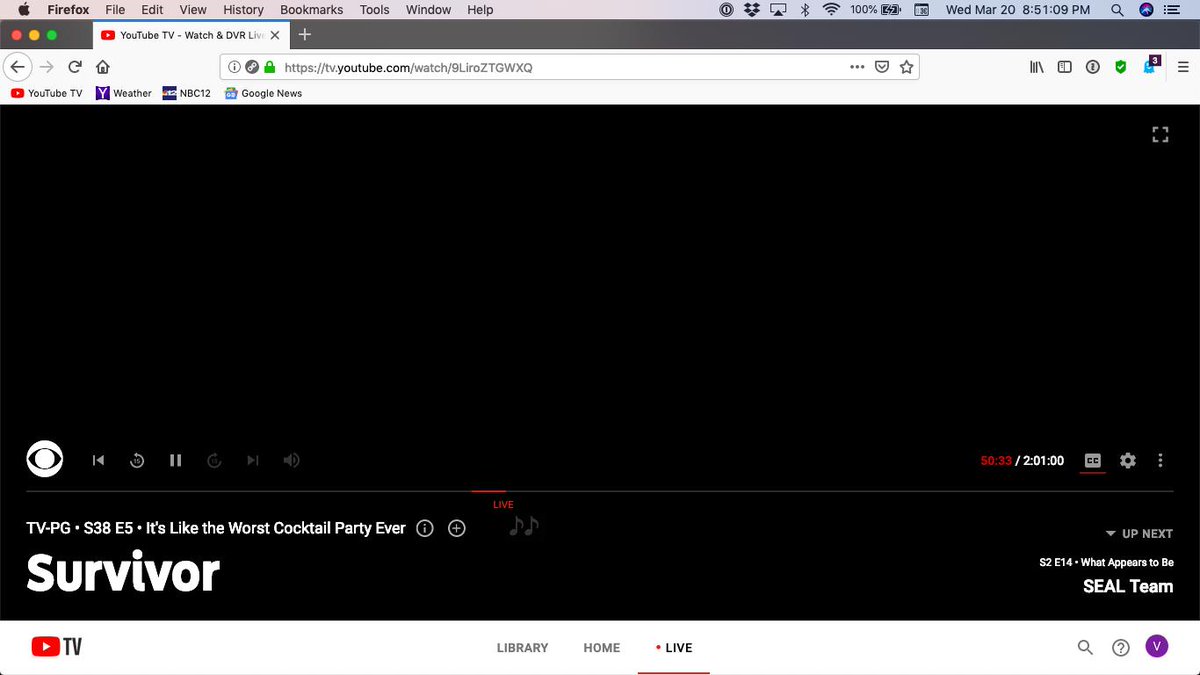The height and width of the screenshot is (675, 1200).
Task: Open the LIBRARY tab
Action: [522, 648]
